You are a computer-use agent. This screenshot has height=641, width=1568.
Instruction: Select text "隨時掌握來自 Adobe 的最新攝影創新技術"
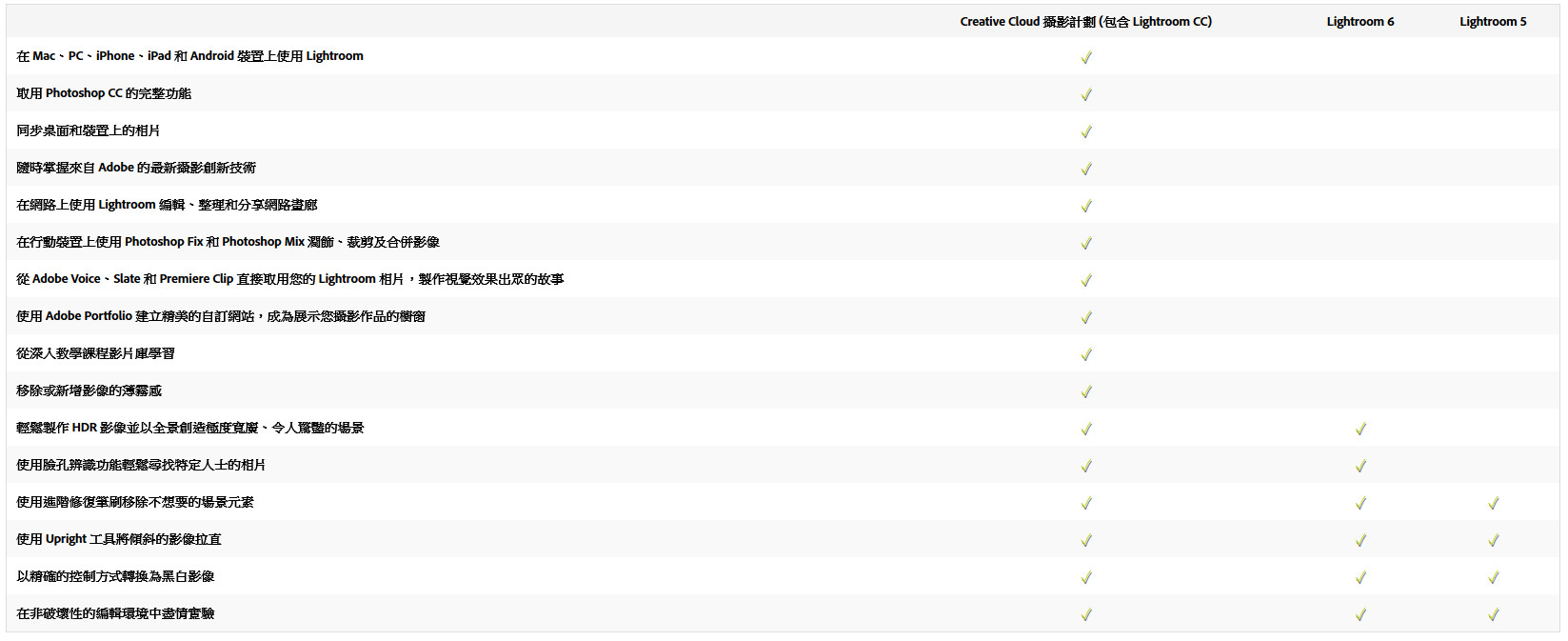pos(136,168)
